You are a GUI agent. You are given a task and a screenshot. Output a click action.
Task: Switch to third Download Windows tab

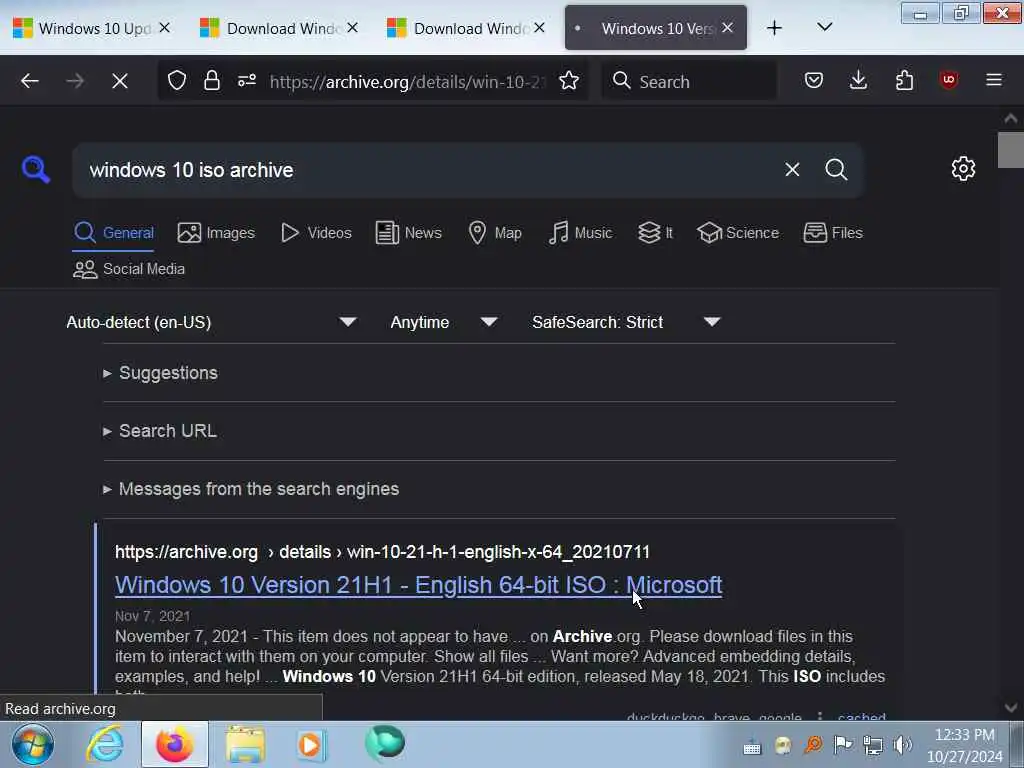(466, 28)
